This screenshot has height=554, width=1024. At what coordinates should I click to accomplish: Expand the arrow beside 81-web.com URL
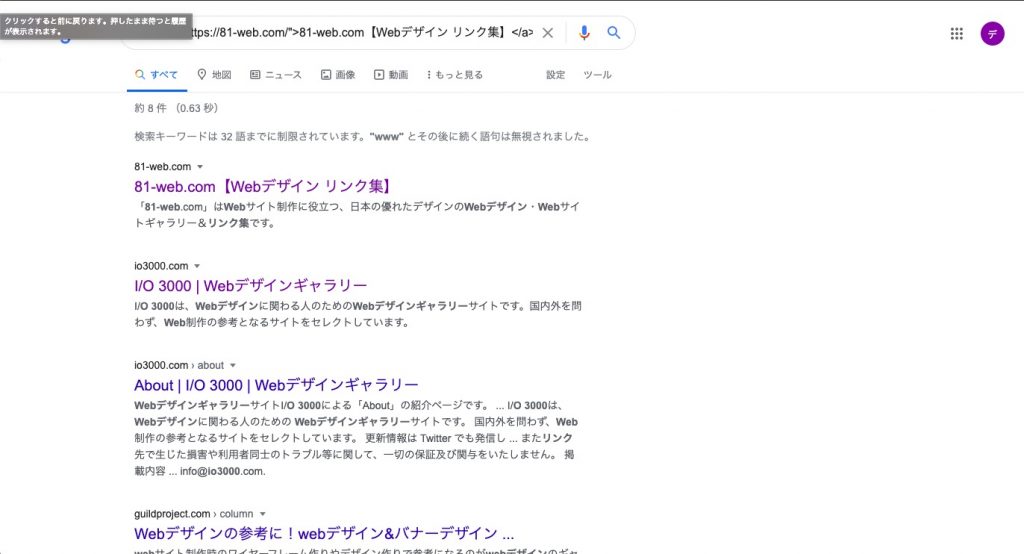(x=200, y=167)
